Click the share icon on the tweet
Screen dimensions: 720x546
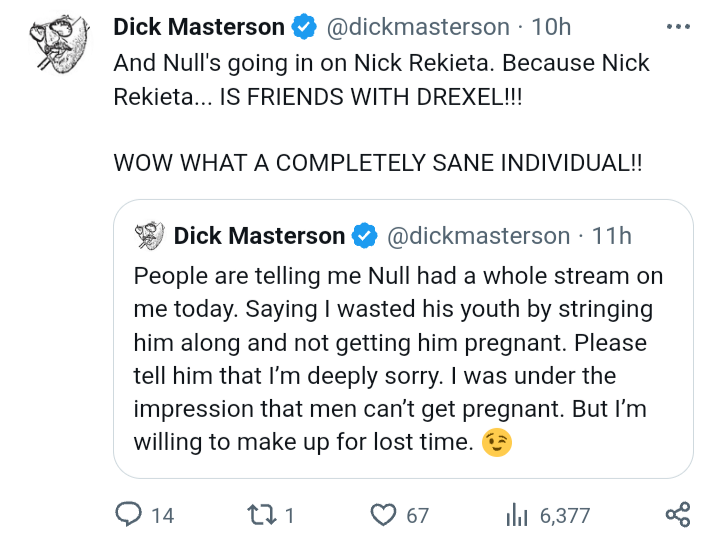pyautogui.click(x=677, y=514)
